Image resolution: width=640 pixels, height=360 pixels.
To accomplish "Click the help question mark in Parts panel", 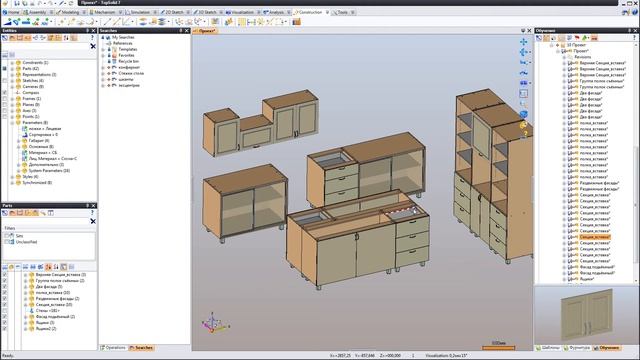I will pyautogui.click(x=92, y=213).
